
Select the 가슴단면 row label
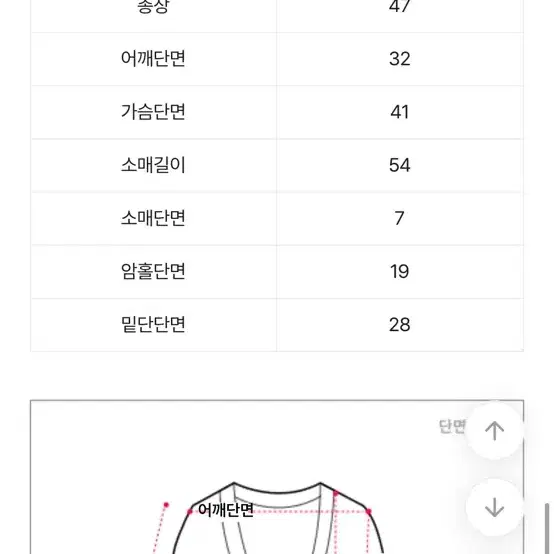[x=153, y=112]
